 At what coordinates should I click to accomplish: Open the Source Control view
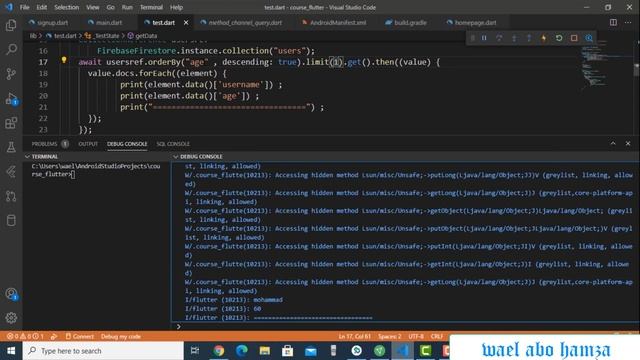[x=11, y=74]
